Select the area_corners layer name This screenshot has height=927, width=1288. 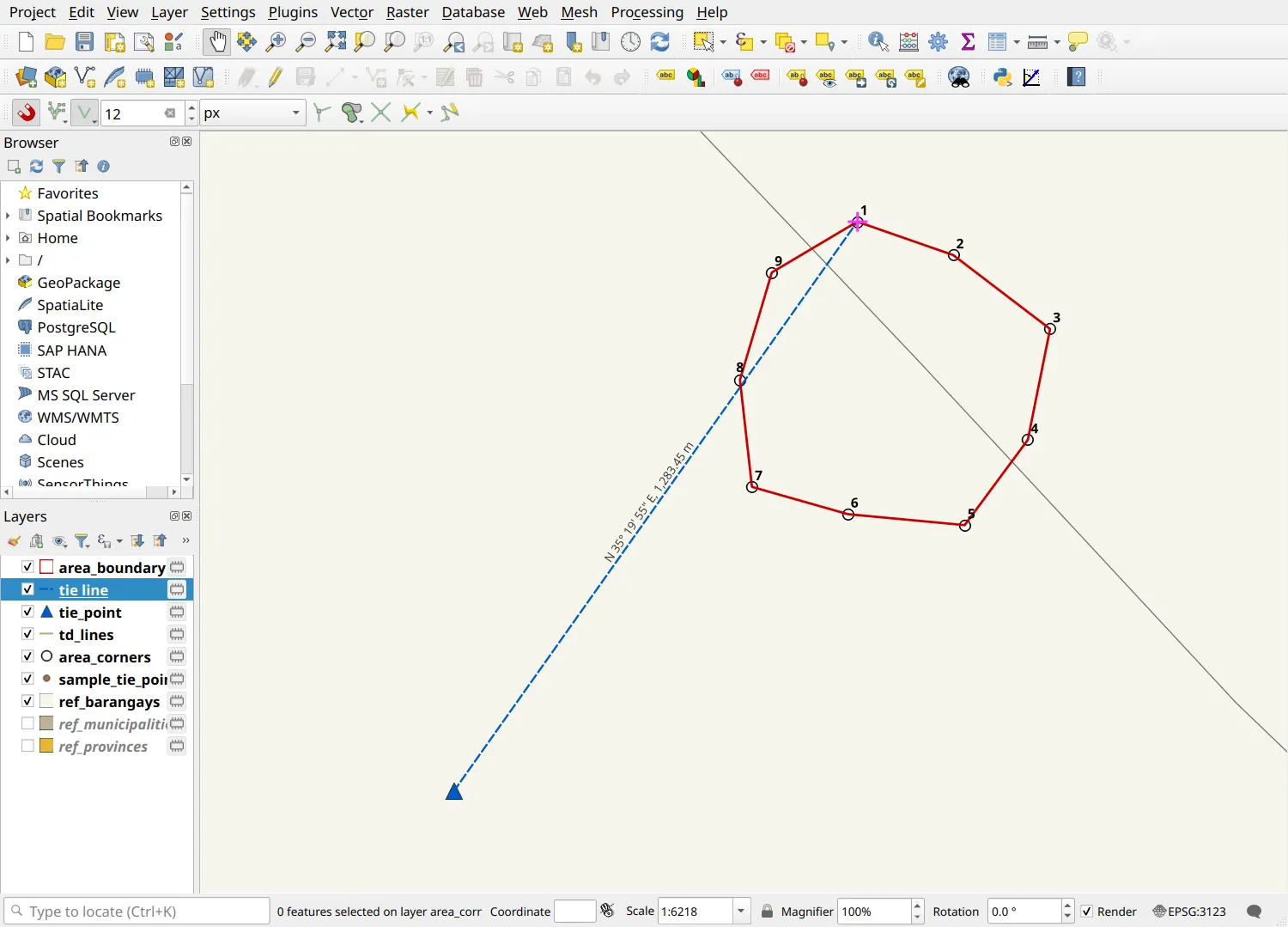105,656
